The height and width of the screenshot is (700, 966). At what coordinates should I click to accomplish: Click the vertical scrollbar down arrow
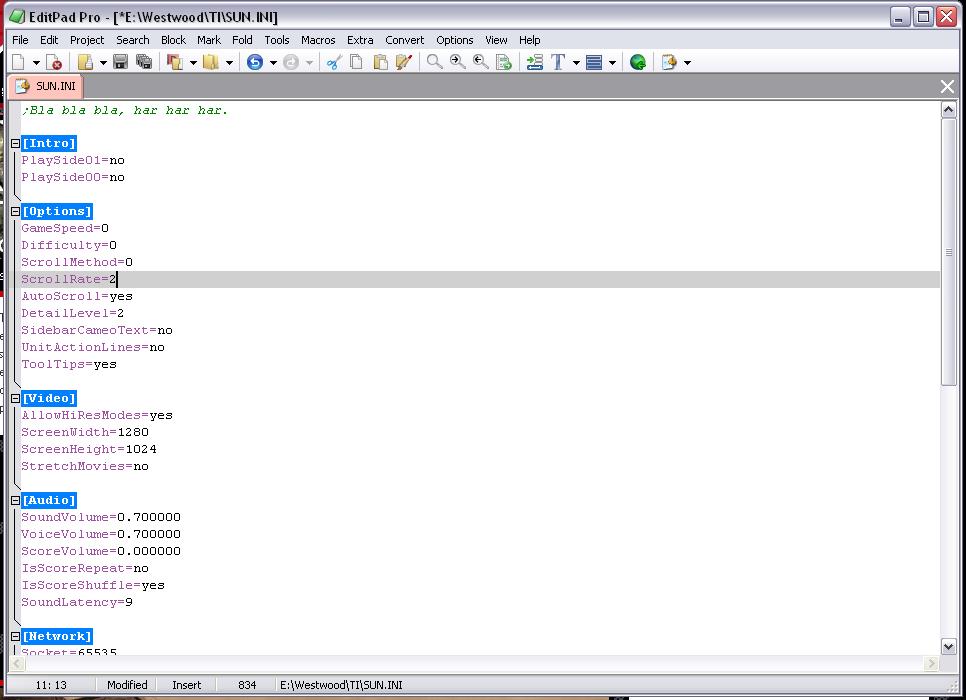click(x=949, y=646)
